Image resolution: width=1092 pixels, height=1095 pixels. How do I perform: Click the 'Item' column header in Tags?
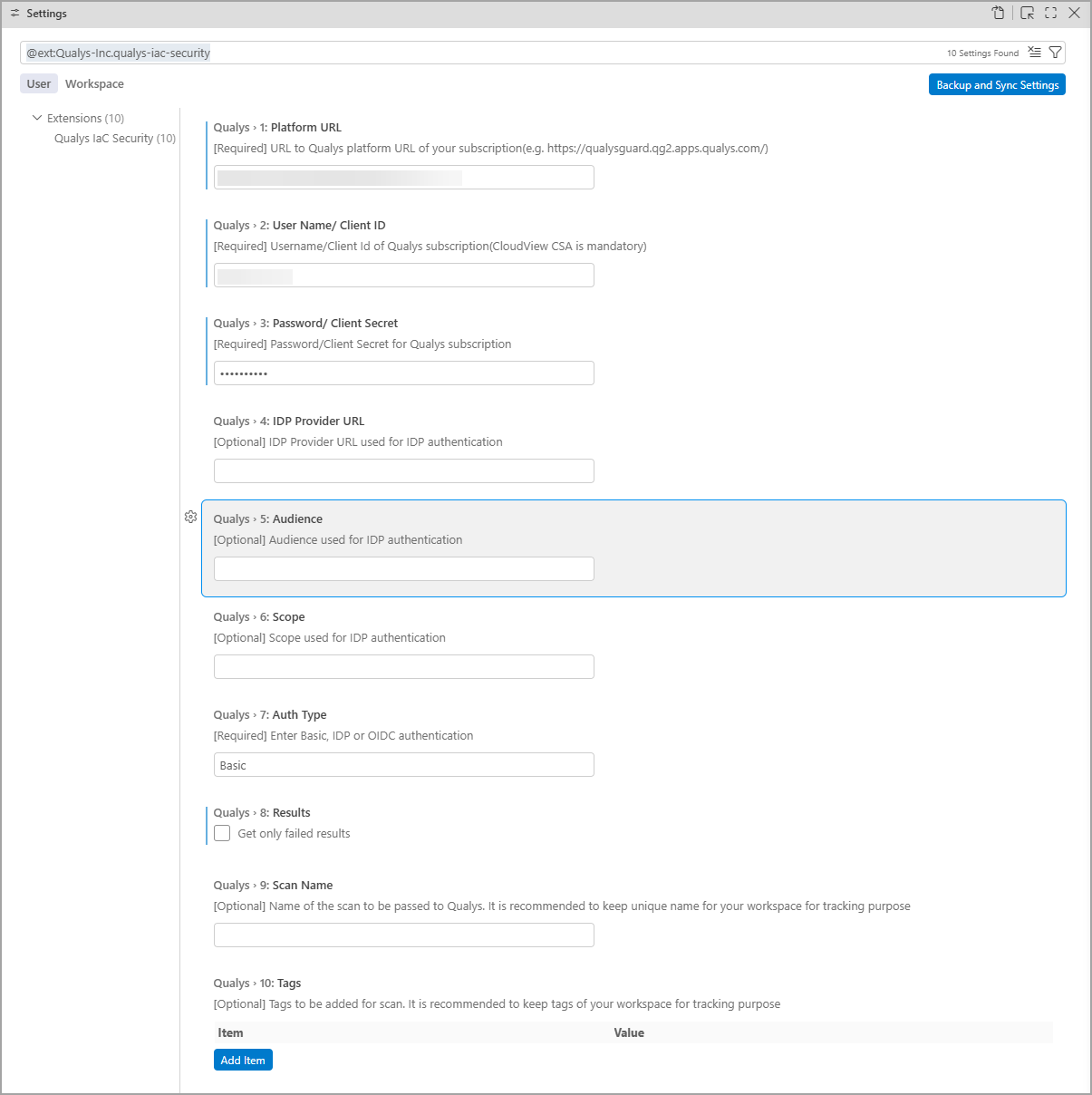(230, 1032)
